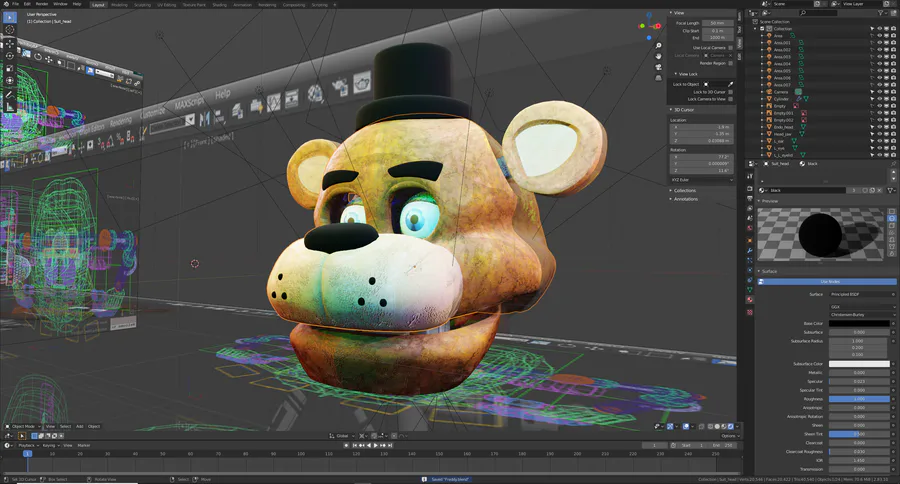Collapse the View panel in sidebar

677,13
